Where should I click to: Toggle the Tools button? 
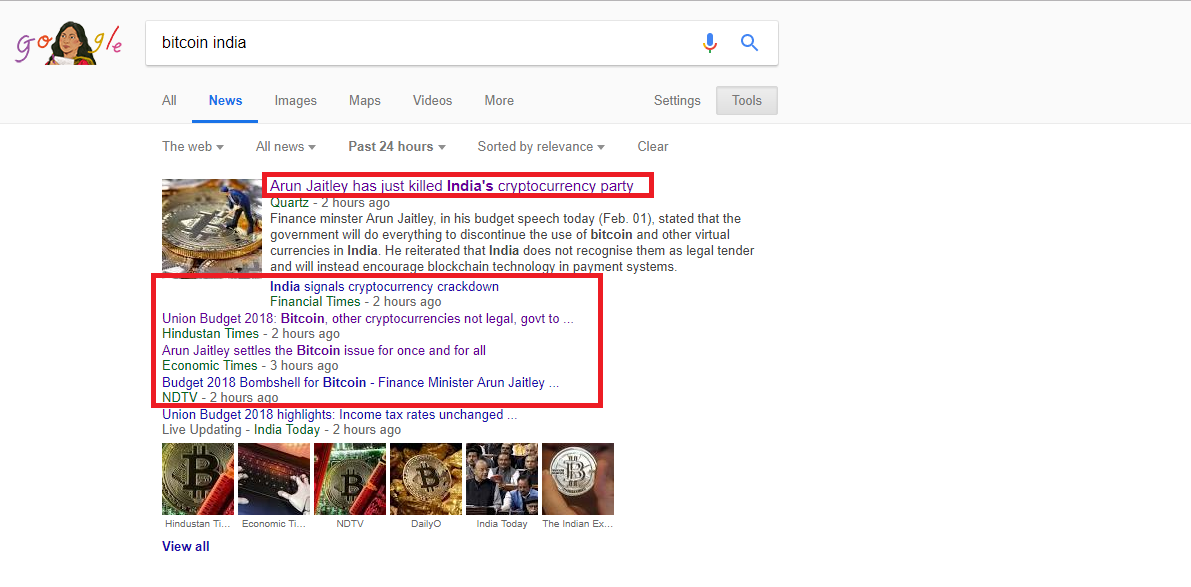click(x=747, y=100)
